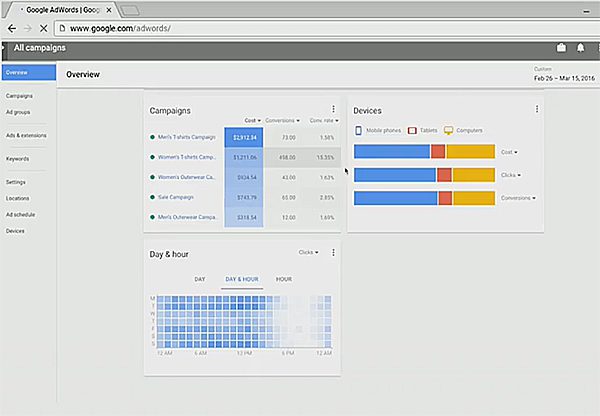Image resolution: width=600 pixels, height=416 pixels.
Task: Click the $2,912.34 cost cell
Action: click(x=244, y=137)
